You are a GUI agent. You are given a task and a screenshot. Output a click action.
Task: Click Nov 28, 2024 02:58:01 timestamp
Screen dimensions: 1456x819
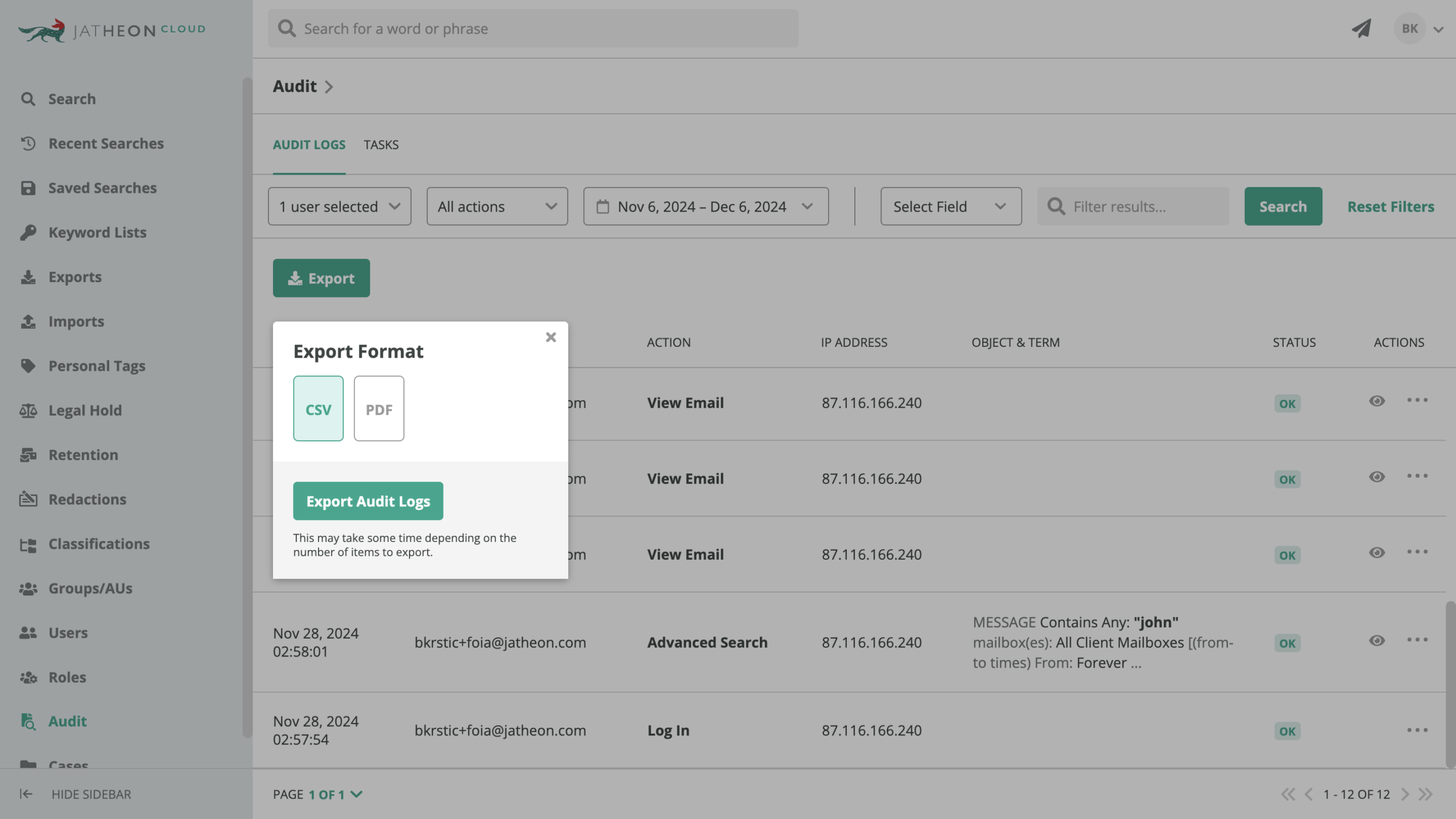[316, 642]
